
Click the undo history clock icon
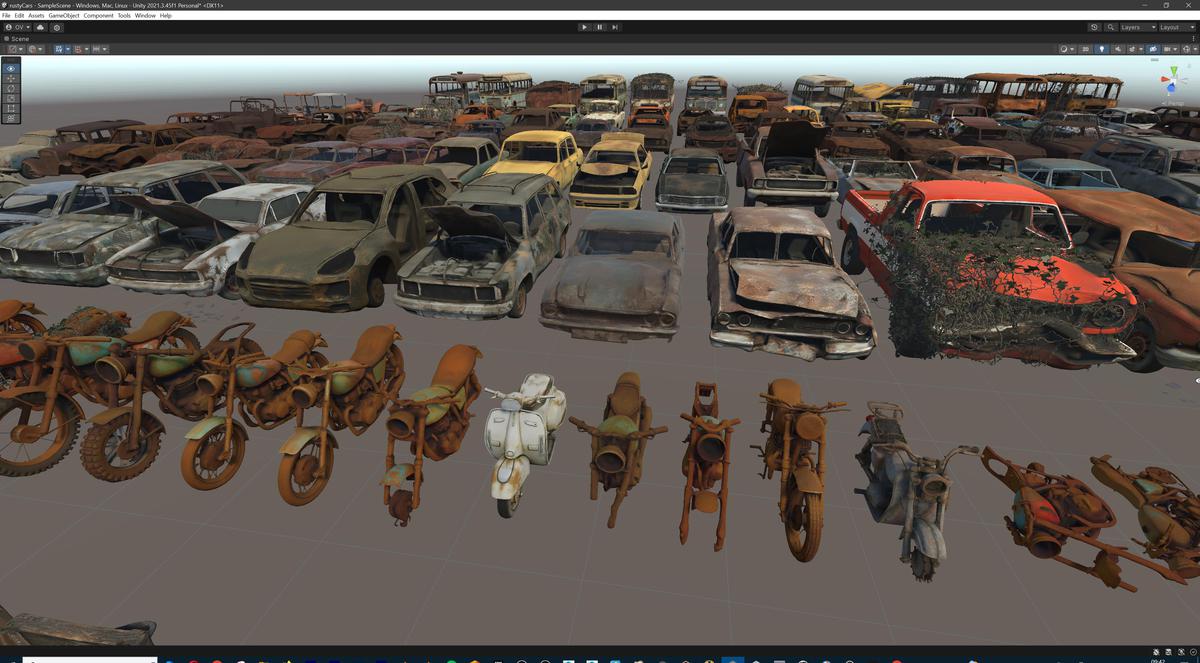pos(1094,27)
